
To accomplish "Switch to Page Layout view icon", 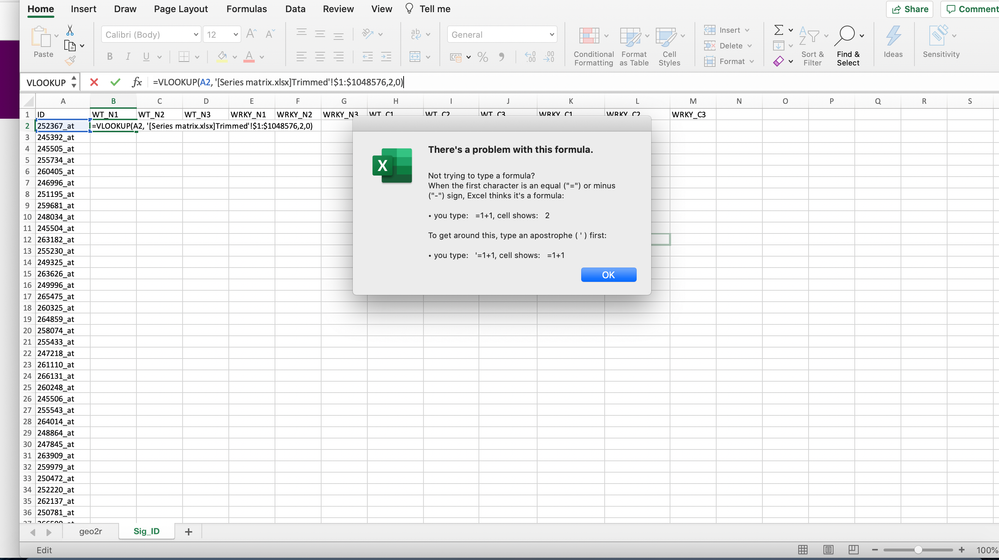I will tap(828, 550).
